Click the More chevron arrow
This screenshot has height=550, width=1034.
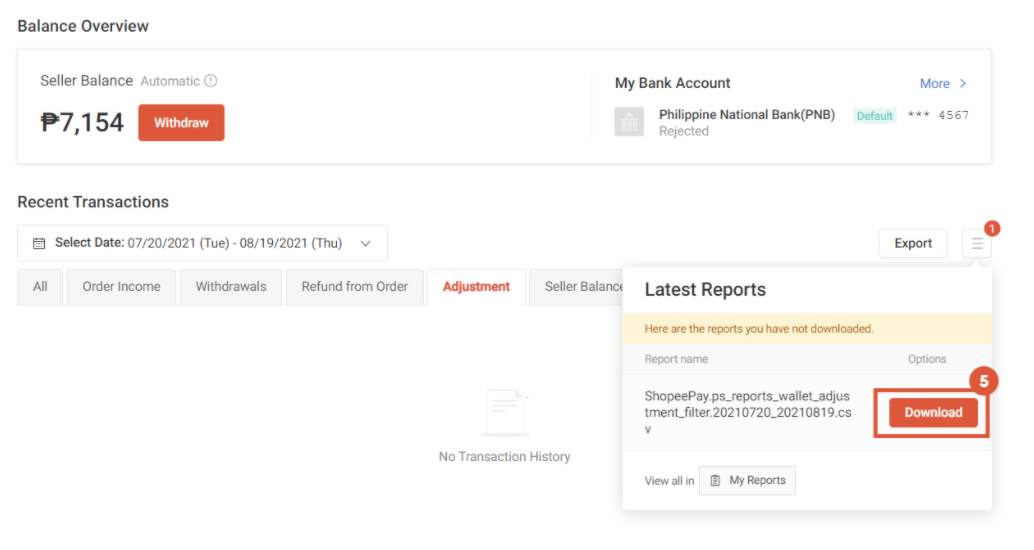(963, 84)
